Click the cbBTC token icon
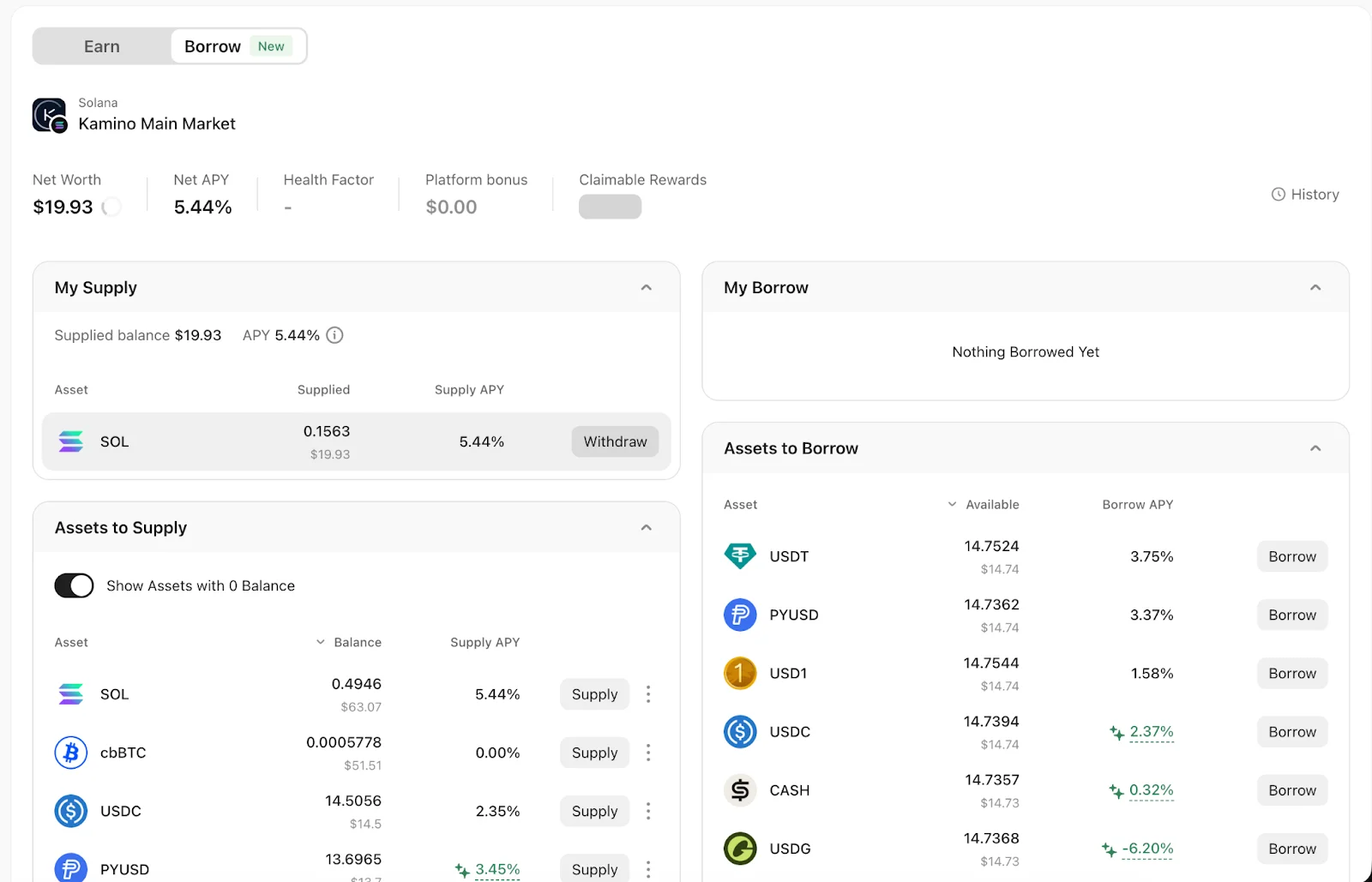This screenshot has width=1372, height=882. [71, 753]
